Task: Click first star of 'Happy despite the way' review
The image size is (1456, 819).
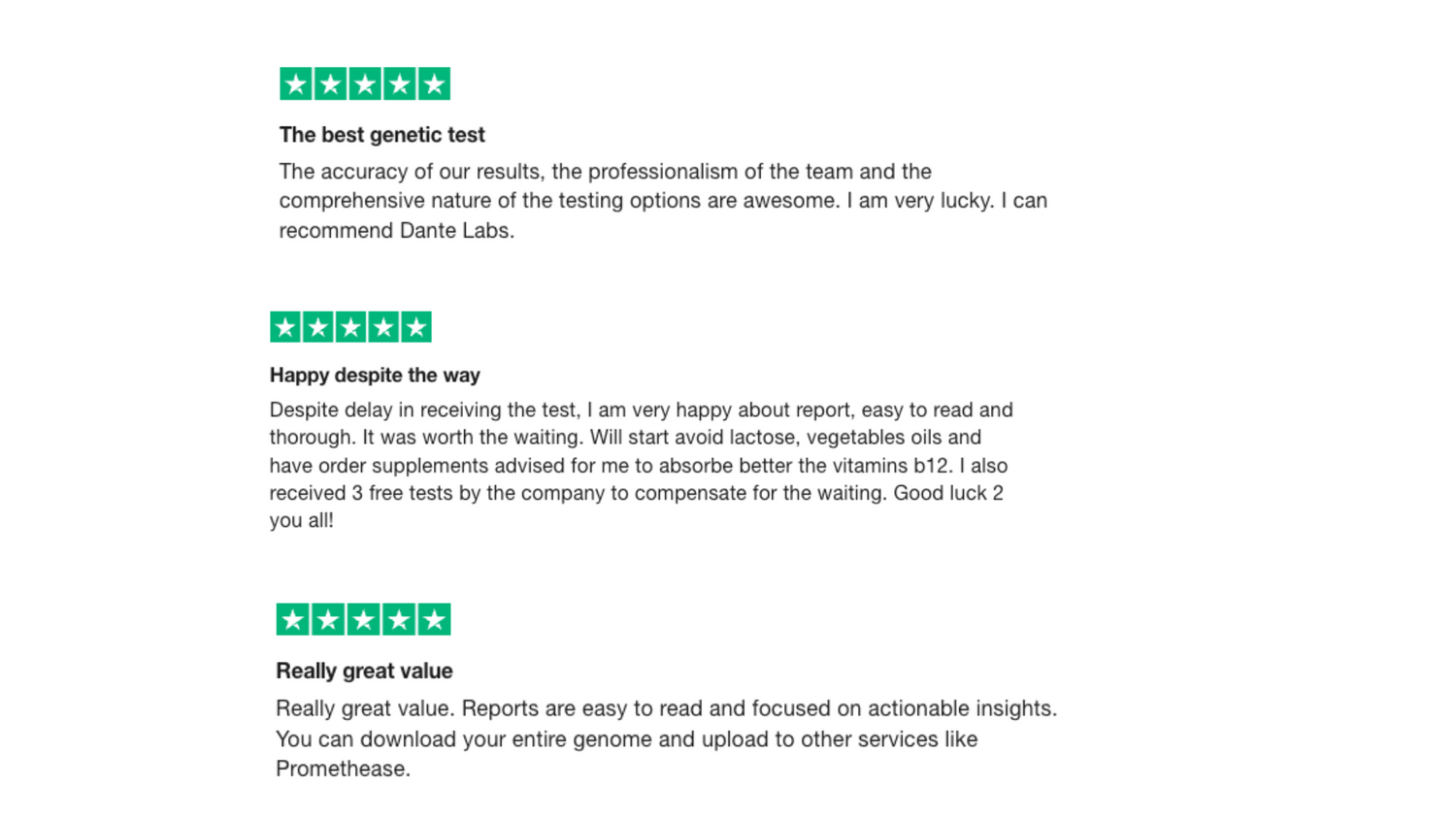Action: (x=285, y=327)
